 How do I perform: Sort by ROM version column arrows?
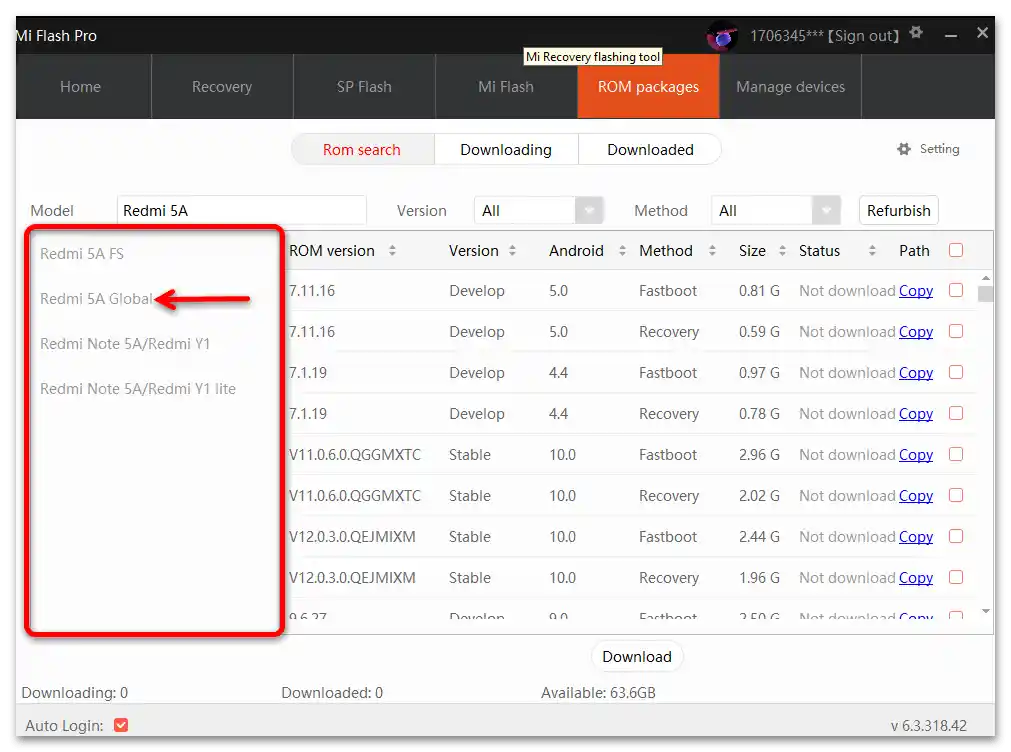392,251
